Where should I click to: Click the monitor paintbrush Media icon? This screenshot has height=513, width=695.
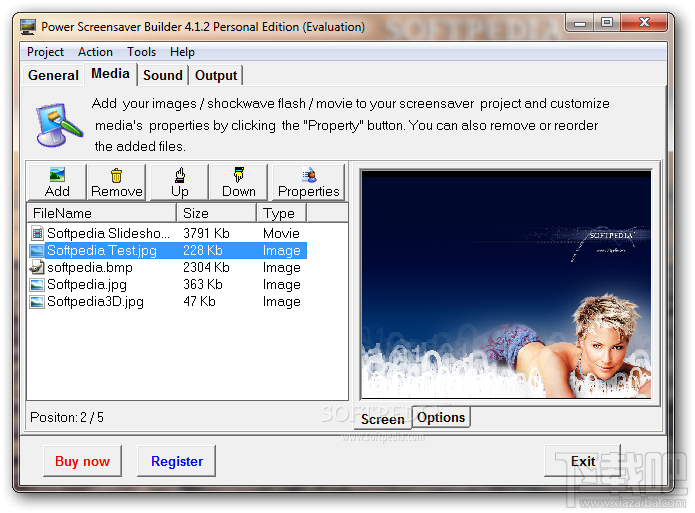[x=59, y=125]
